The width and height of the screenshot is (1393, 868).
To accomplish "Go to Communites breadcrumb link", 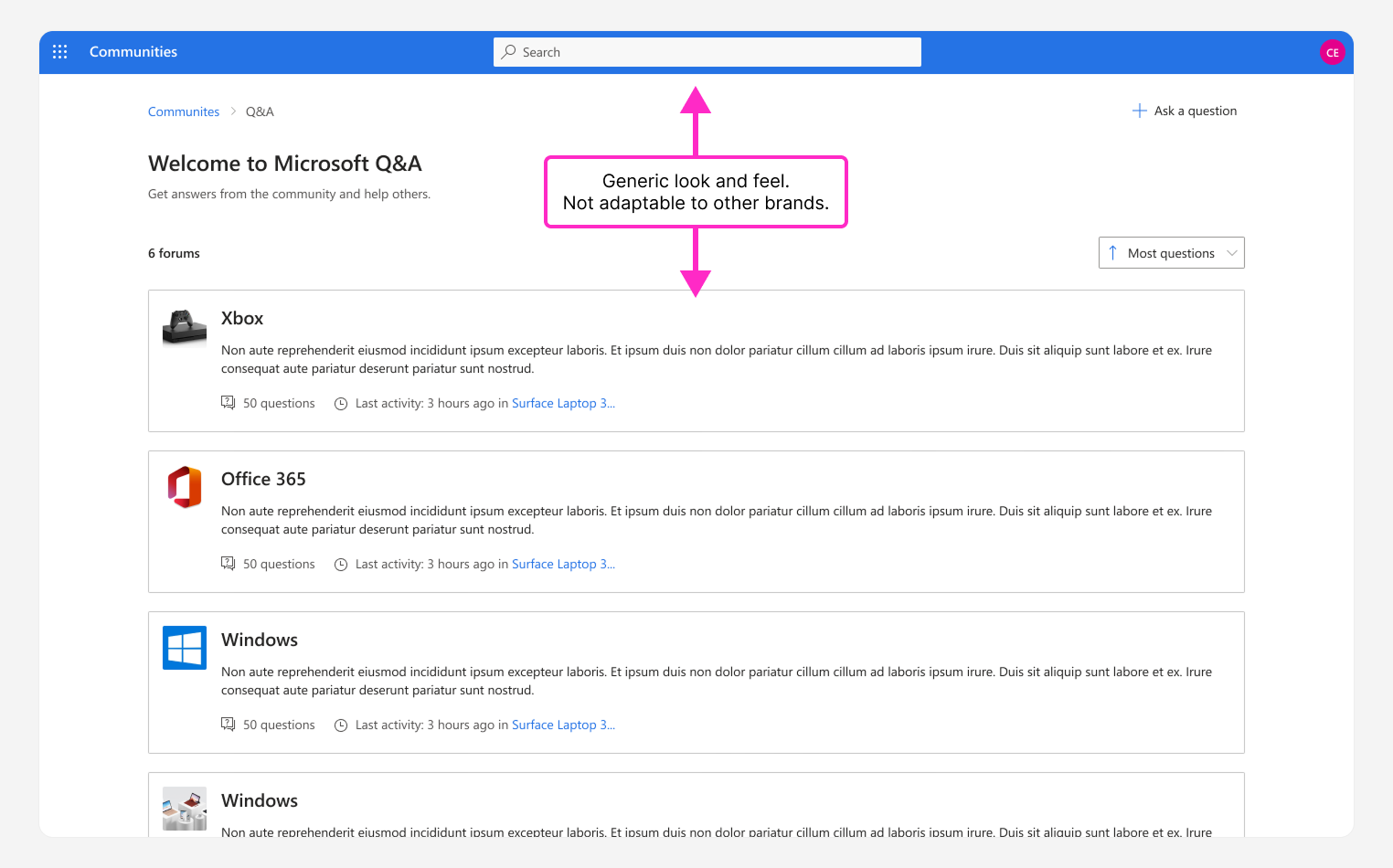I will [x=184, y=111].
